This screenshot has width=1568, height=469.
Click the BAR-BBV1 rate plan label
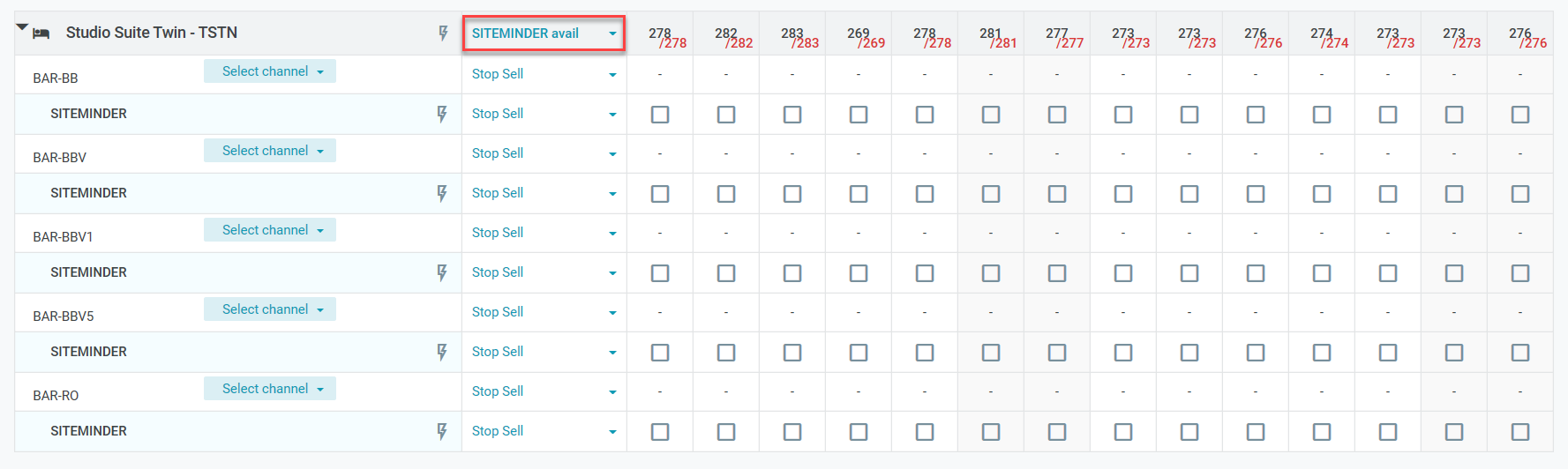click(x=63, y=237)
